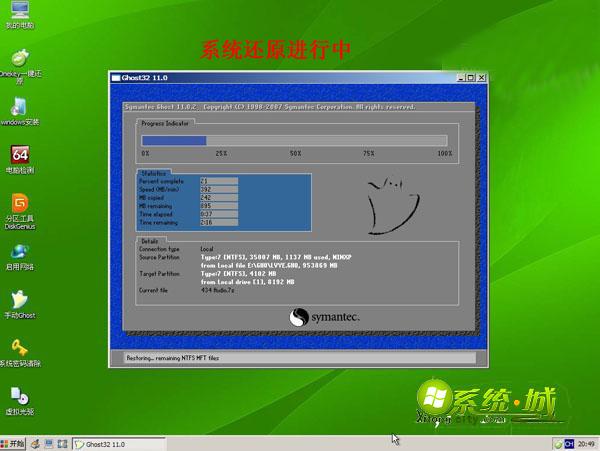Click the computer quick launch icon in taskbar

click(x=49, y=444)
